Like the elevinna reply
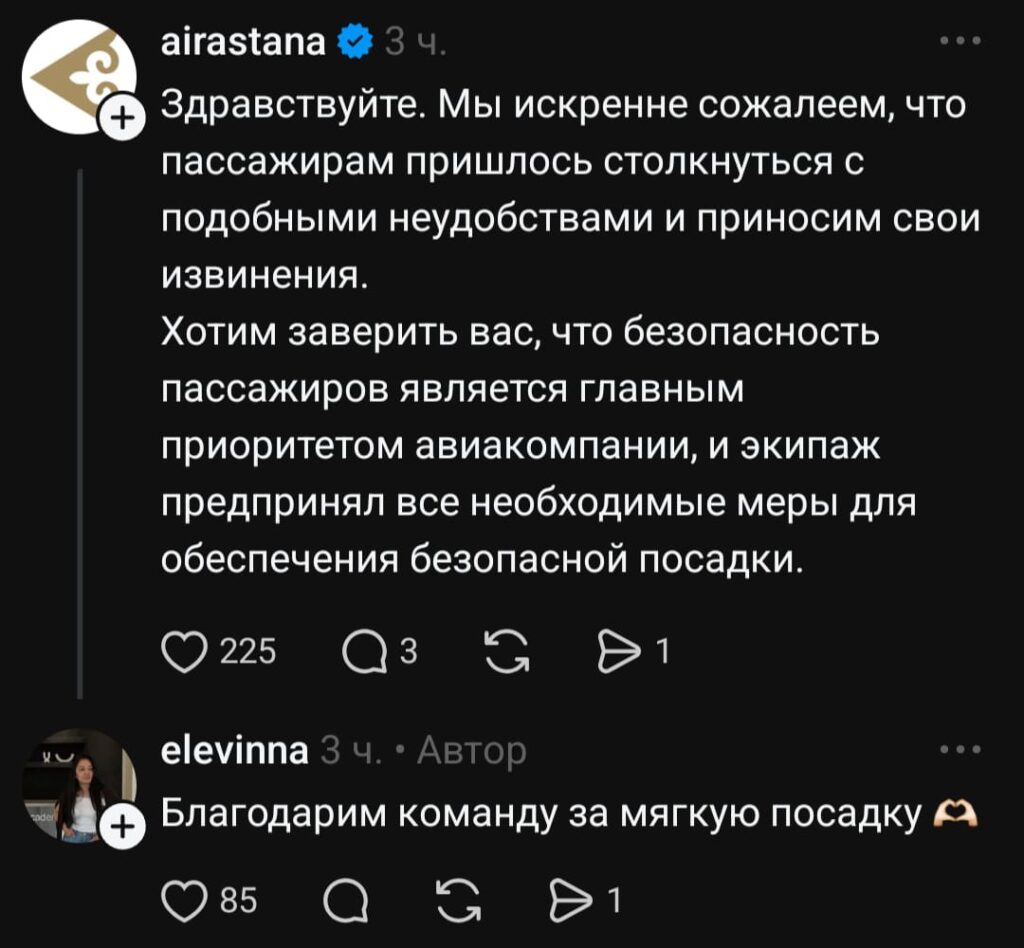The height and width of the screenshot is (948, 1024). click(x=181, y=901)
